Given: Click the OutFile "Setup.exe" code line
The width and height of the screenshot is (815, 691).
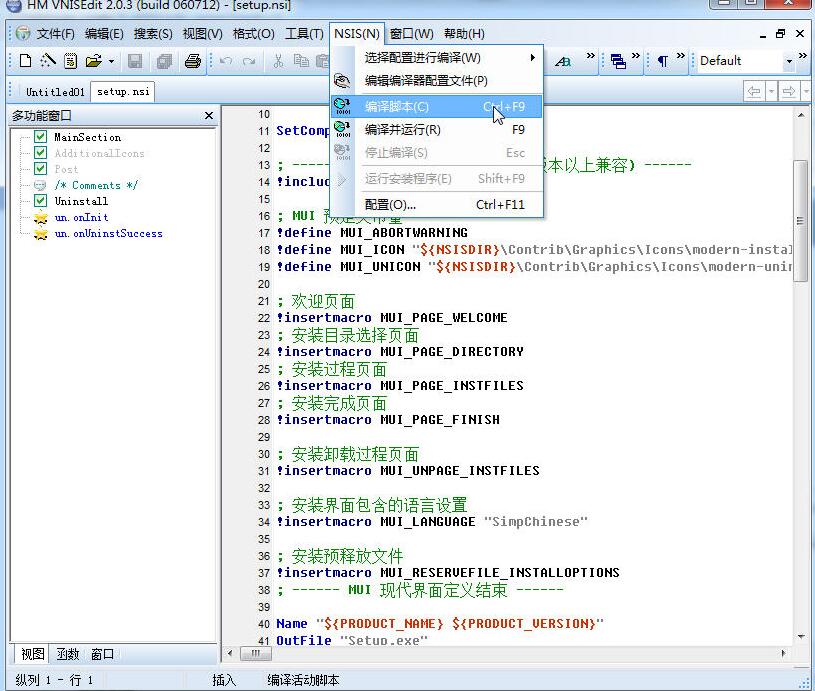Looking at the screenshot, I should coord(351,640).
